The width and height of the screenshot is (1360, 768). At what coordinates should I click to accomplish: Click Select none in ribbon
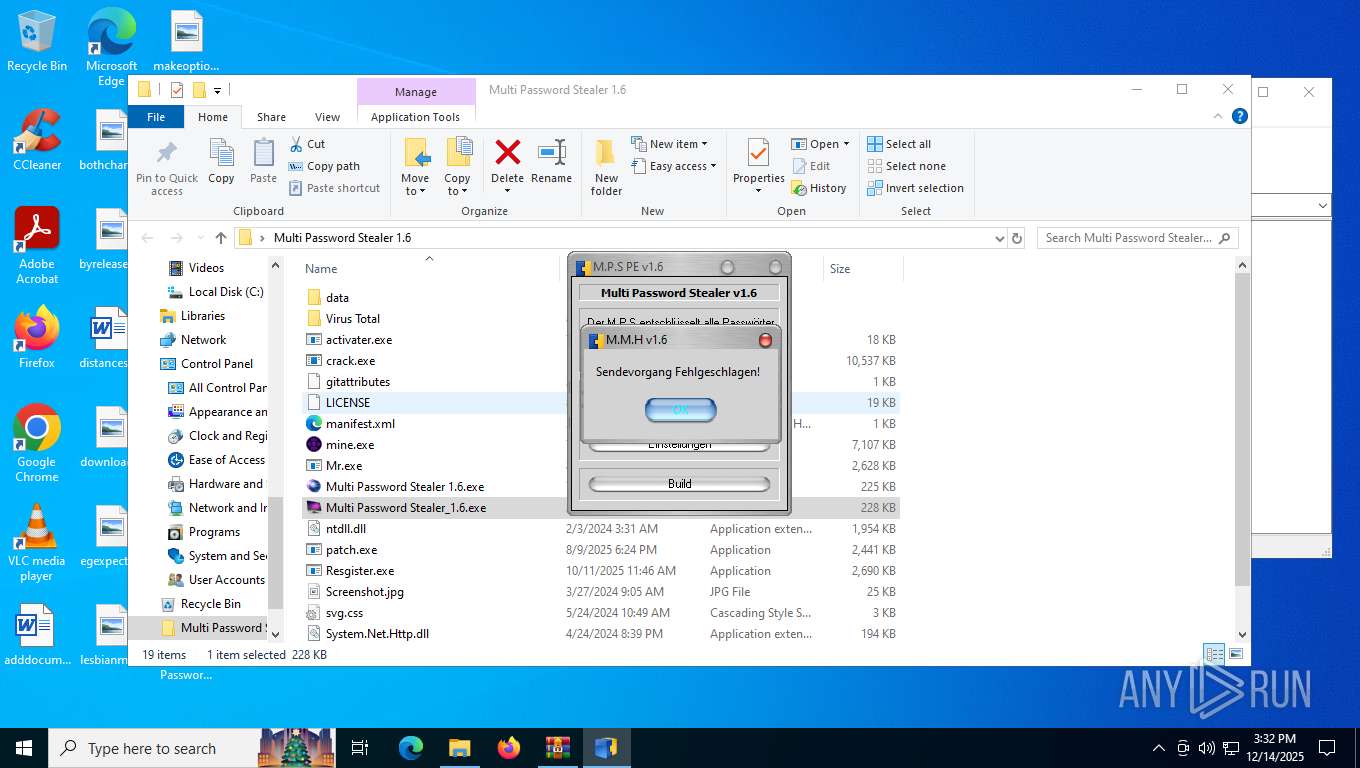coord(906,166)
